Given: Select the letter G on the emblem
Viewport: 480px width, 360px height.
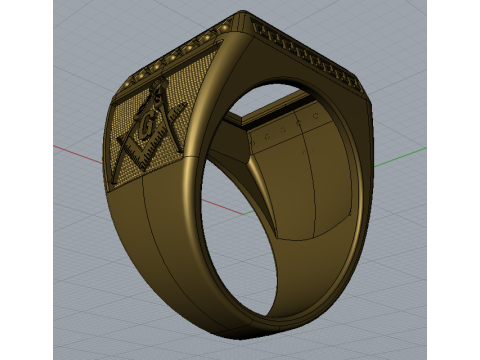Looking at the screenshot, I should pyautogui.click(x=146, y=126).
